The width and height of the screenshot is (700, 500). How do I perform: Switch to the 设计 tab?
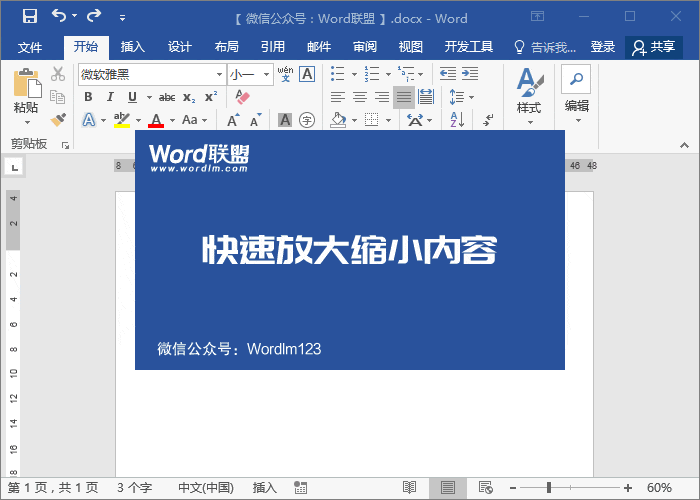click(x=179, y=47)
